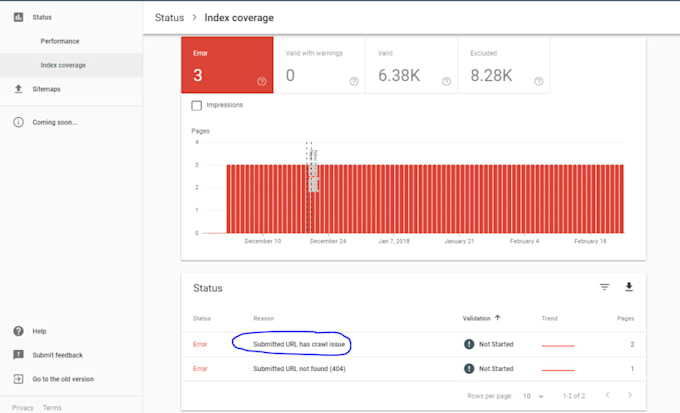Screen dimensions: 680x413
Task: Enable the Impressions checkbox
Action: [x=197, y=105]
